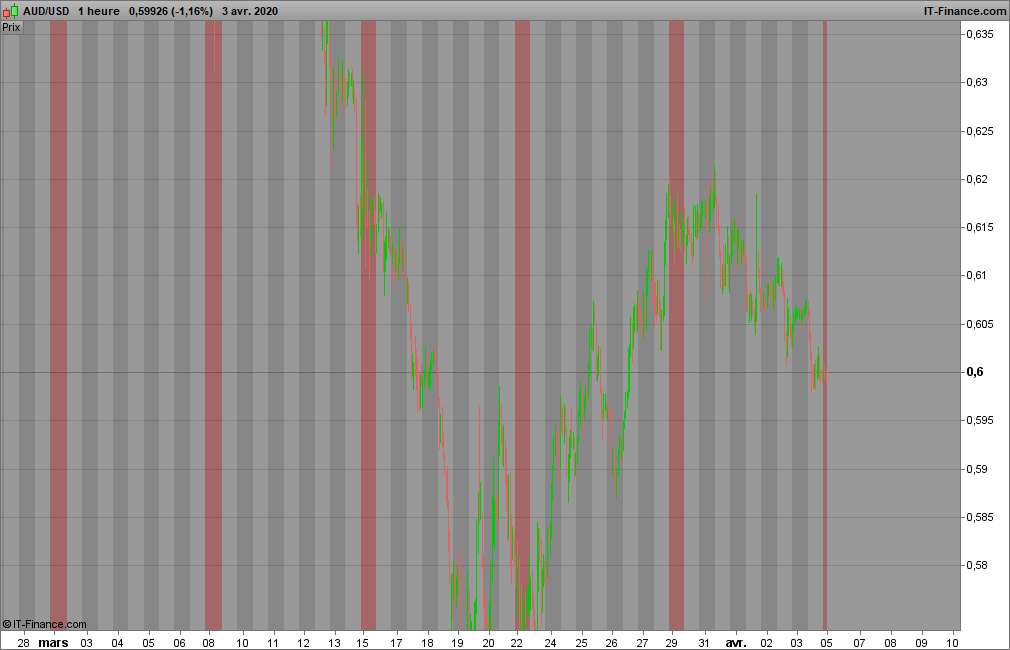Click the 0,61 price axis label
This screenshot has width=1010, height=650.
coord(977,276)
